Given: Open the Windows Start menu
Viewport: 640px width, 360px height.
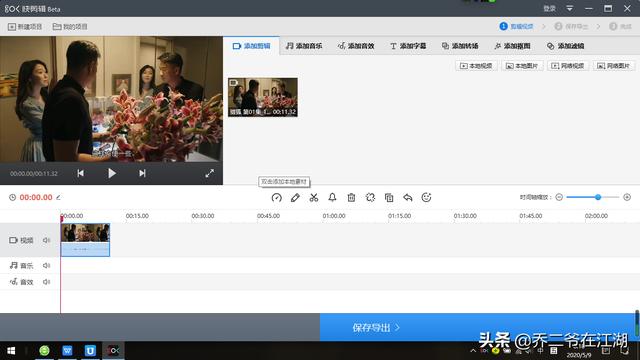Looking at the screenshot, I should [x=11, y=351].
